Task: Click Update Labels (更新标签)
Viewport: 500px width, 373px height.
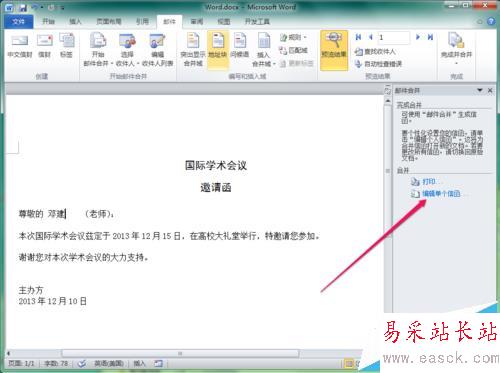Action: [x=296, y=63]
